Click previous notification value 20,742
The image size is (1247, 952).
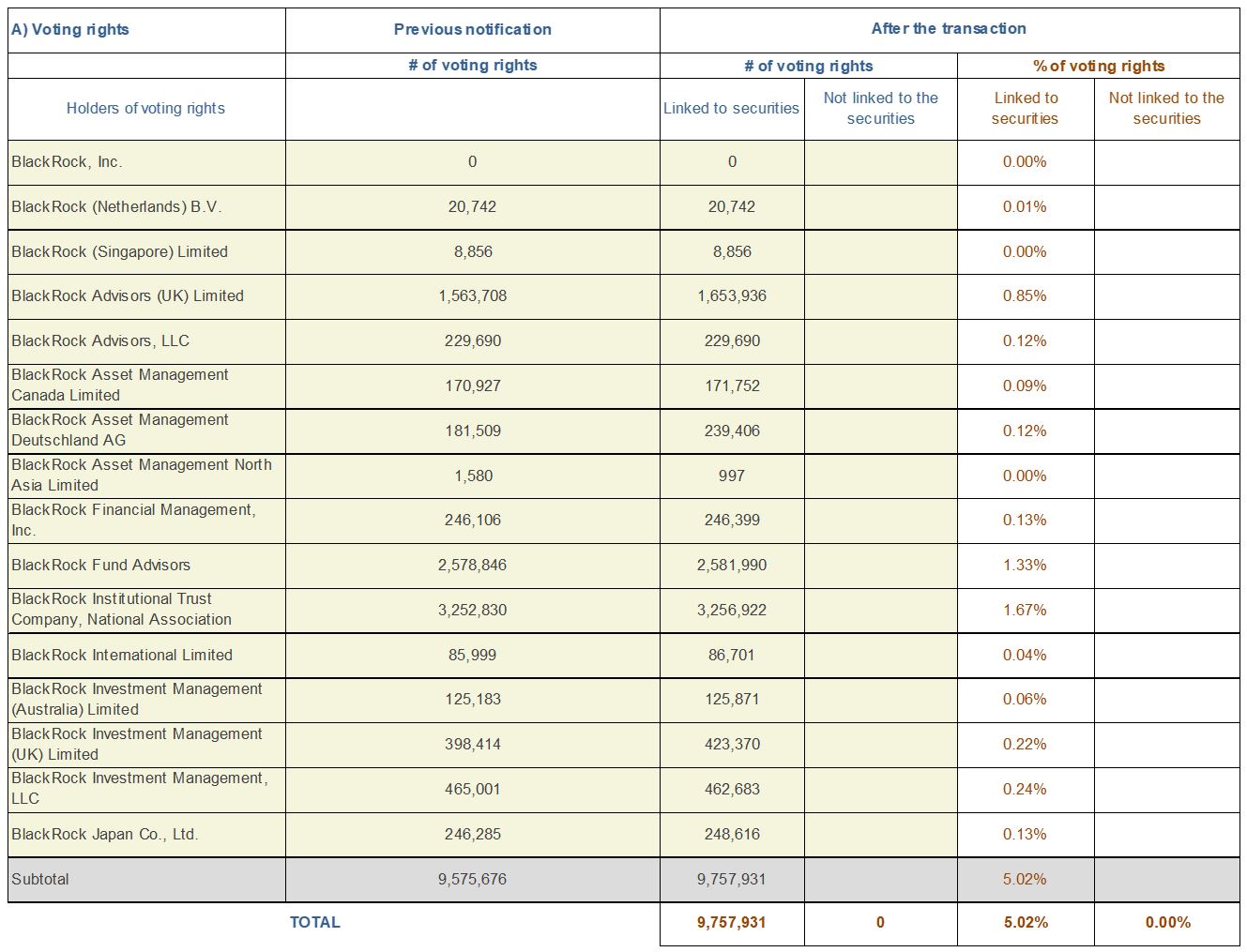point(472,207)
